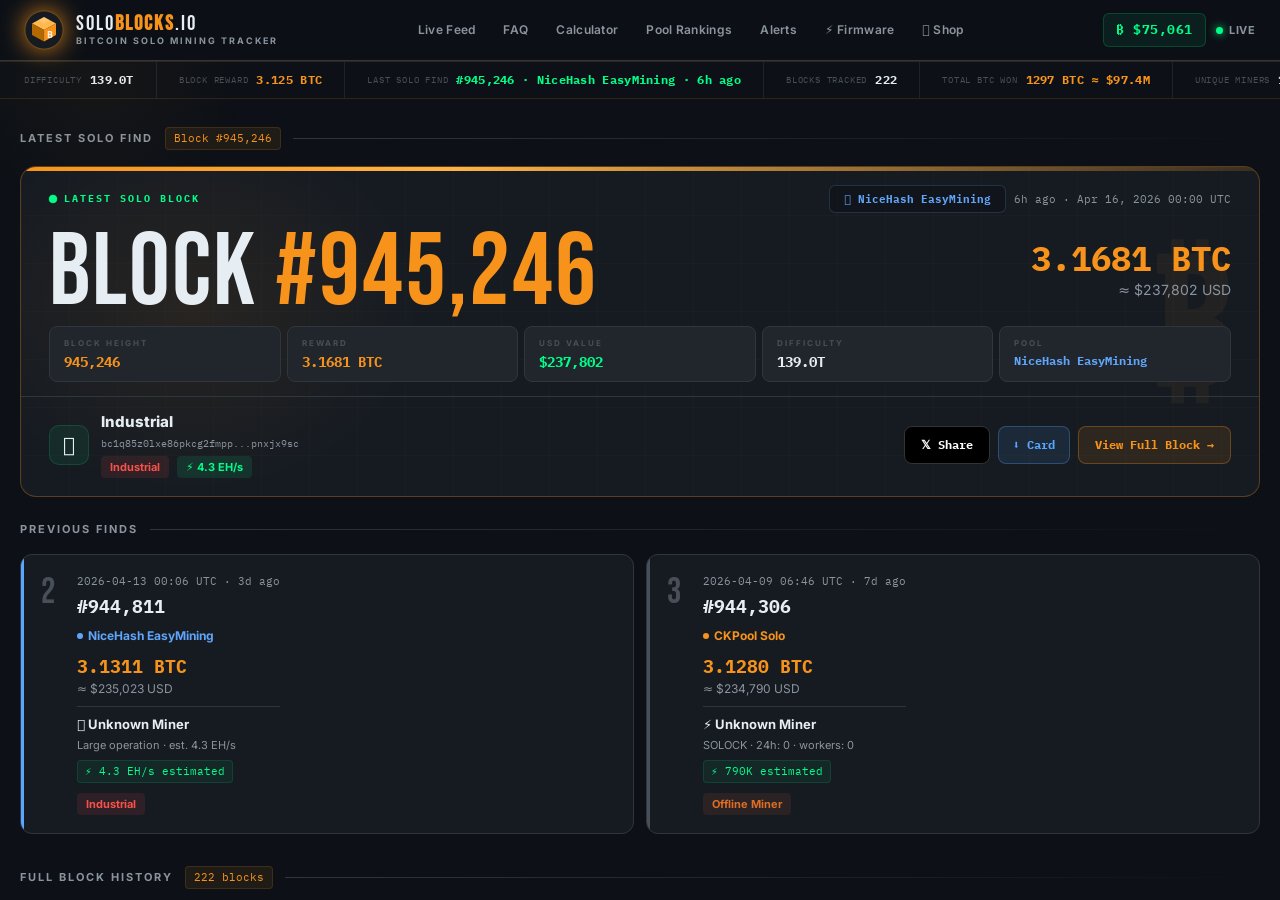Click the Bitcoin symbol on the price badge
The width and height of the screenshot is (1280, 900).
1118,30
